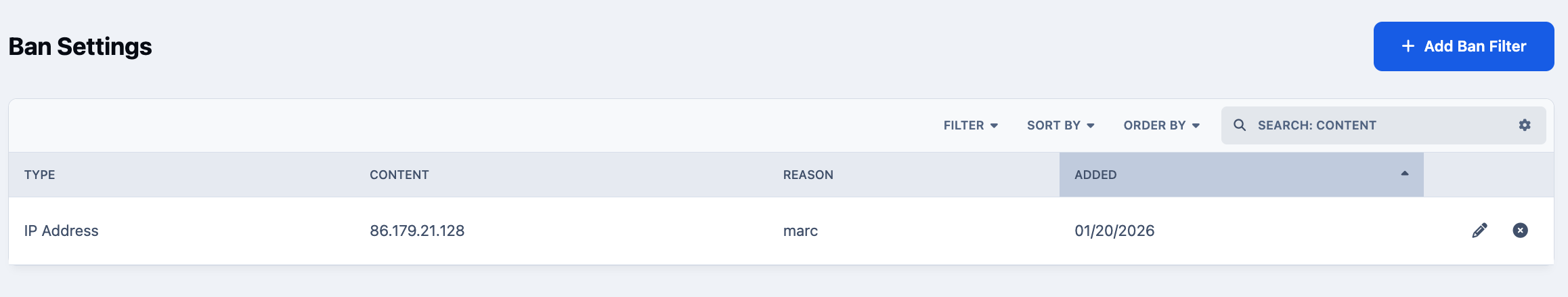This screenshot has height=297, width=1568.
Task: Click the reason text marc
Action: pyautogui.click(x=800, y=231)
